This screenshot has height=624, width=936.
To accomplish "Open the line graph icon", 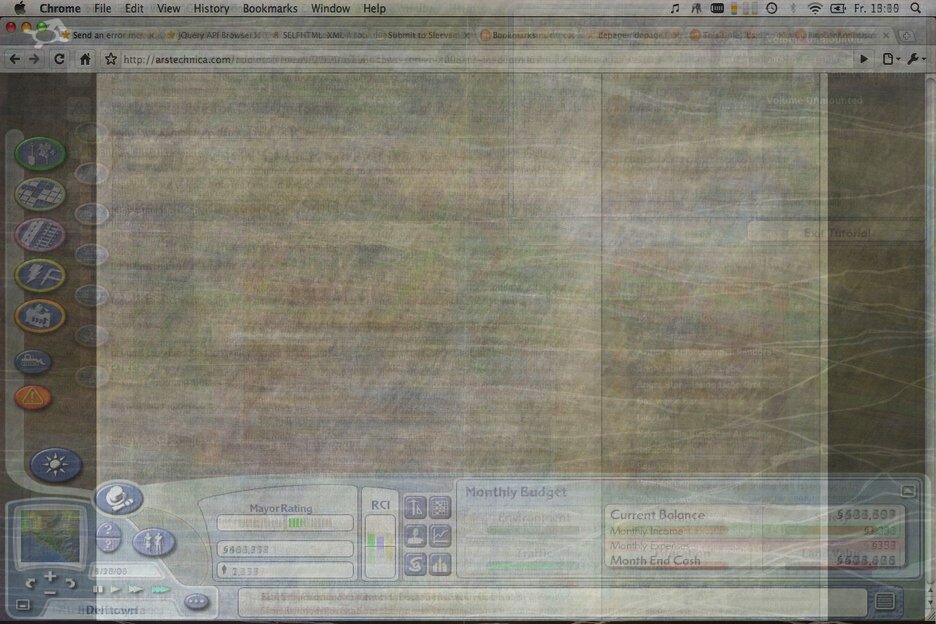I will click(440, 536).
